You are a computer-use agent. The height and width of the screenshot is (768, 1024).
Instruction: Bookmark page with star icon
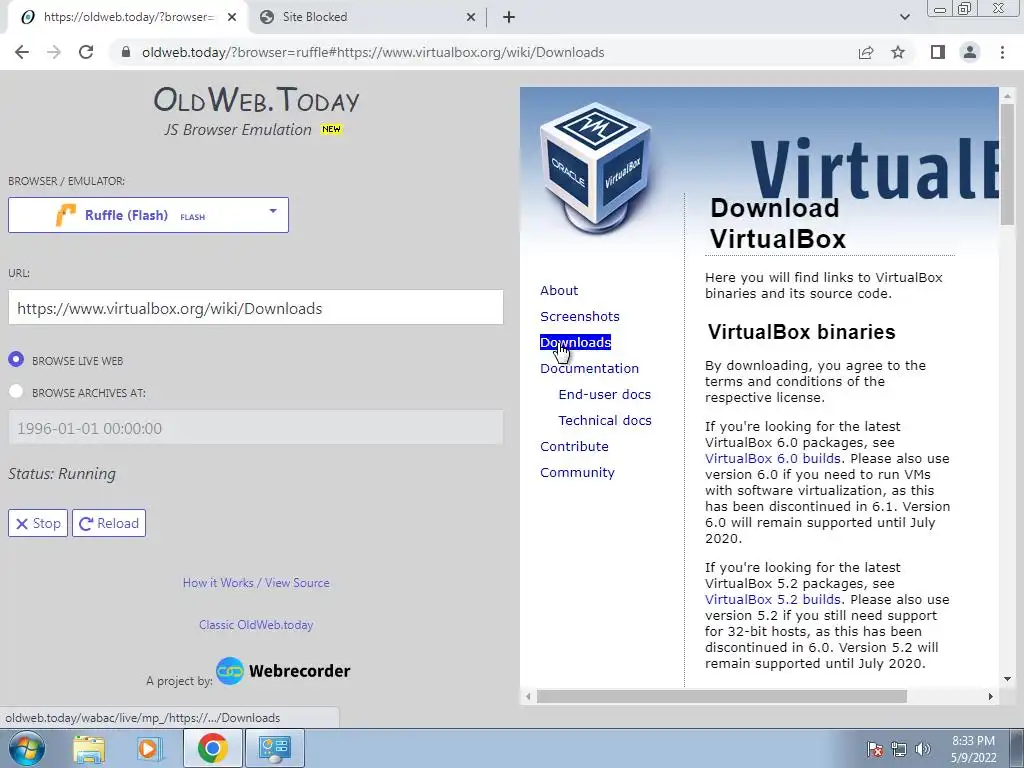coord(898,52)
